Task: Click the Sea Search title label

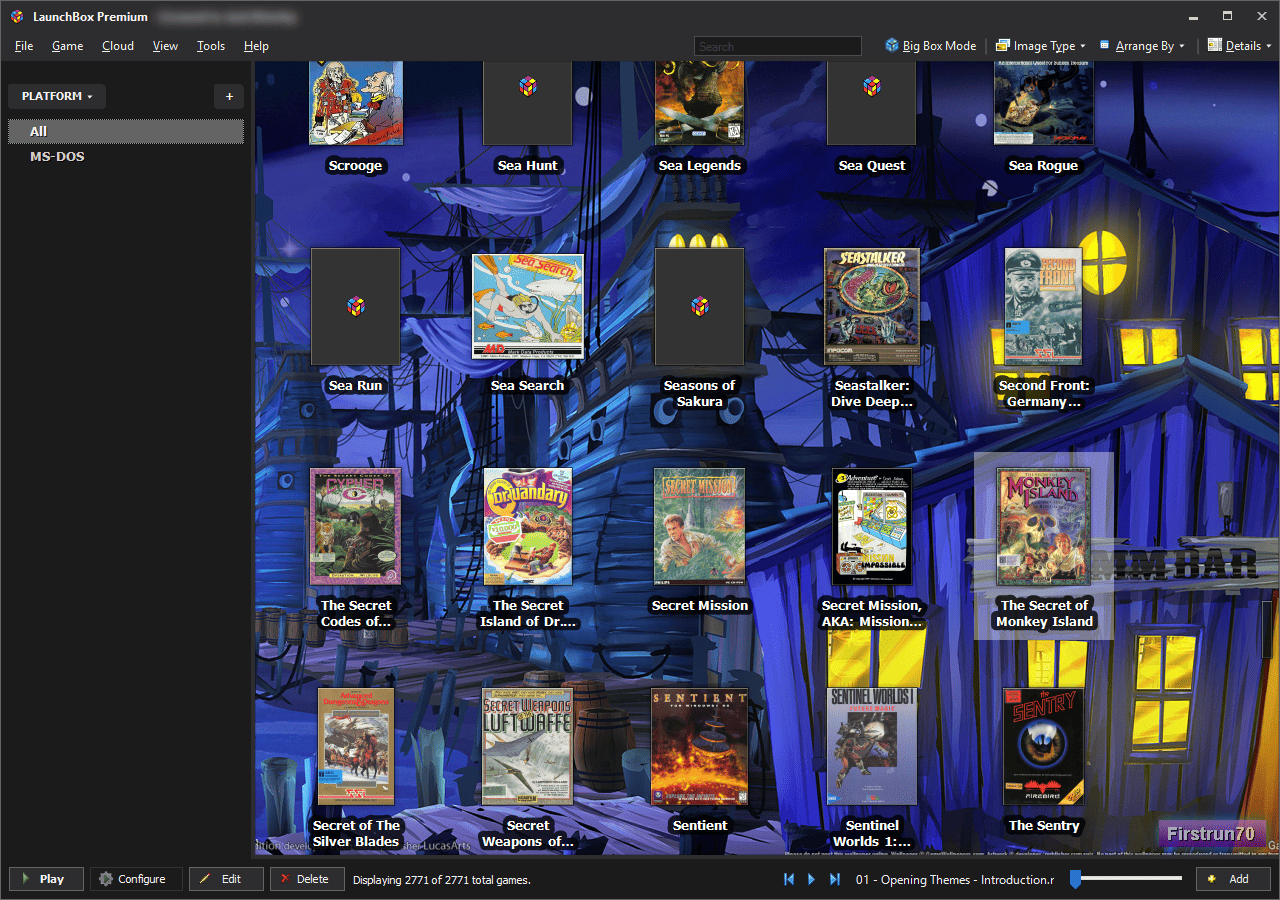Action: (x=528, y=386)
